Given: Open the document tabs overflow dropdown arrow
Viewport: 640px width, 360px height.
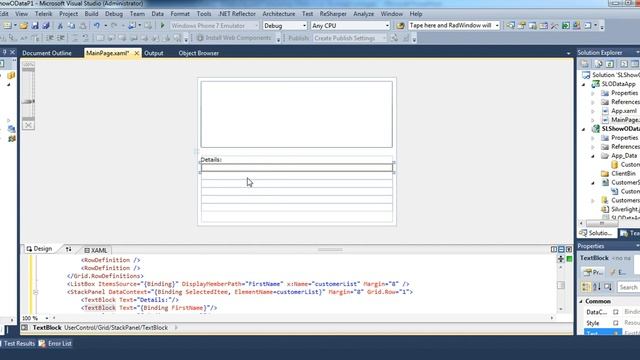Looking at the screenshot, I should (x=568, y=53).
